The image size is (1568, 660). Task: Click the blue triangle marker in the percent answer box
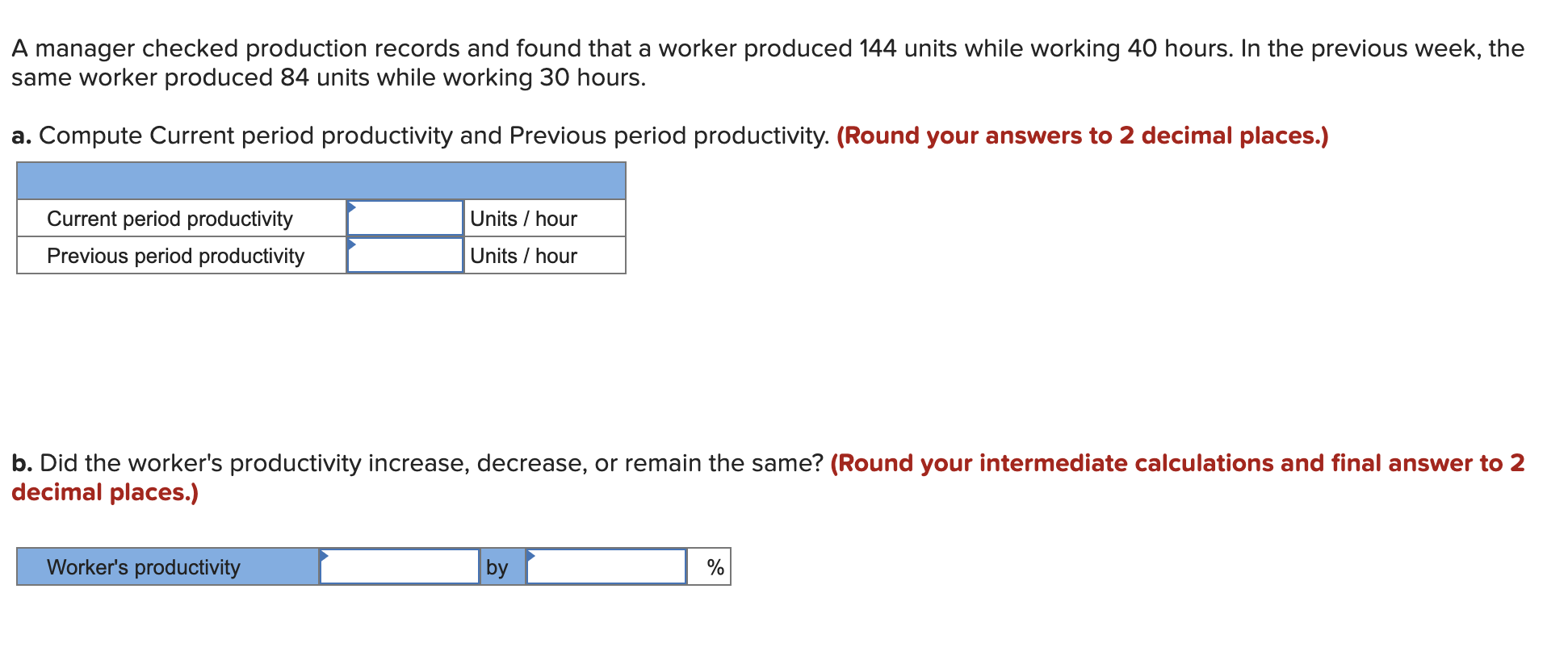530,555
